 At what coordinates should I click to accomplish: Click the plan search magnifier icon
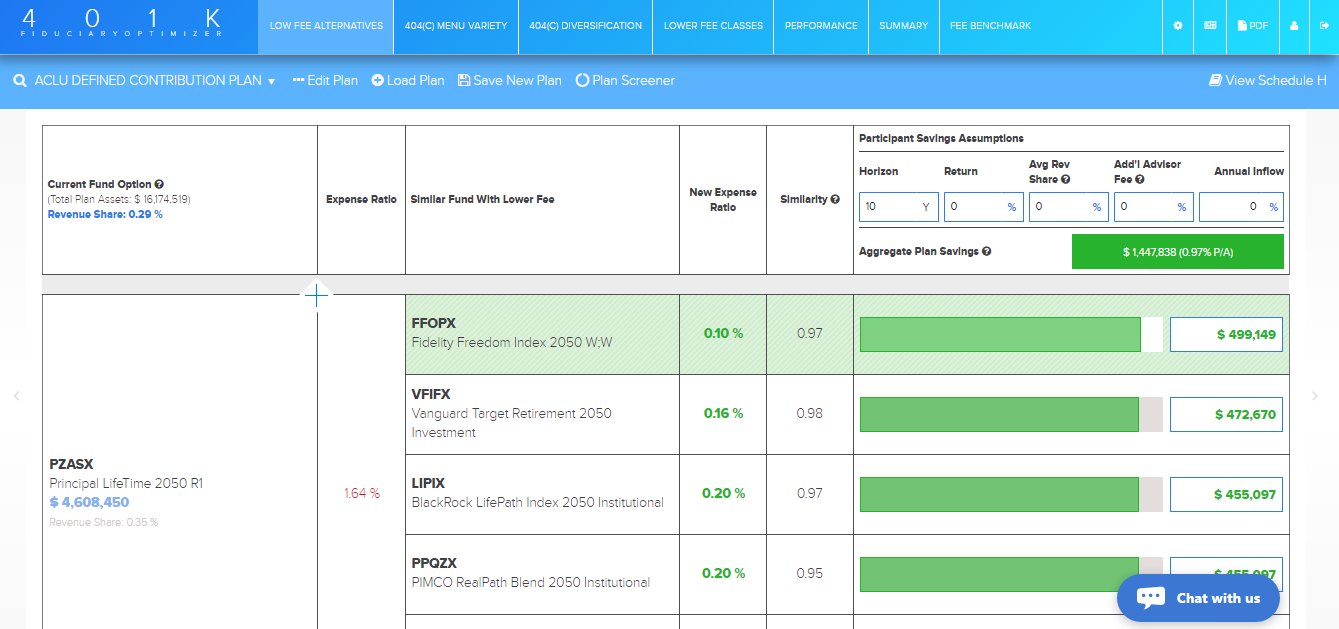(x=20, y=81)
